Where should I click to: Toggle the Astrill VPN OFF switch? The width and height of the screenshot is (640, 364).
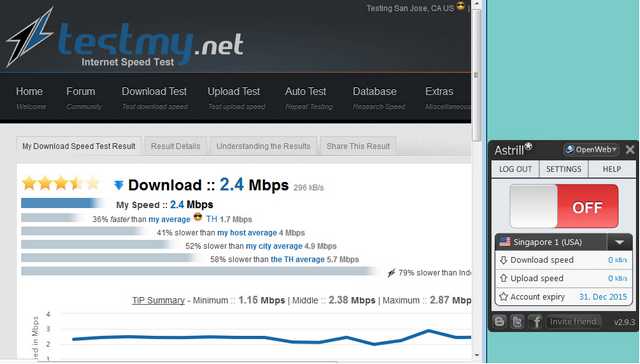click(564, 206)
